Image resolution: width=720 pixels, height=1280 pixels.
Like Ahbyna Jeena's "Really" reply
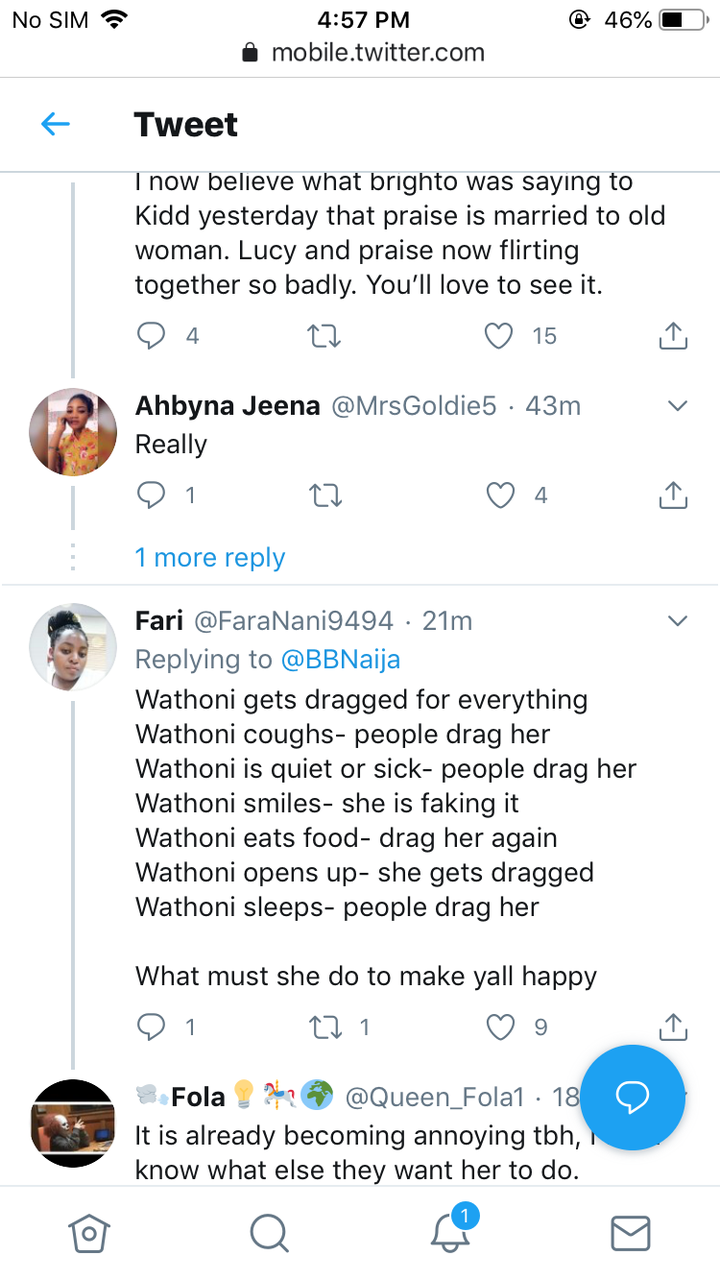(499, 495)
